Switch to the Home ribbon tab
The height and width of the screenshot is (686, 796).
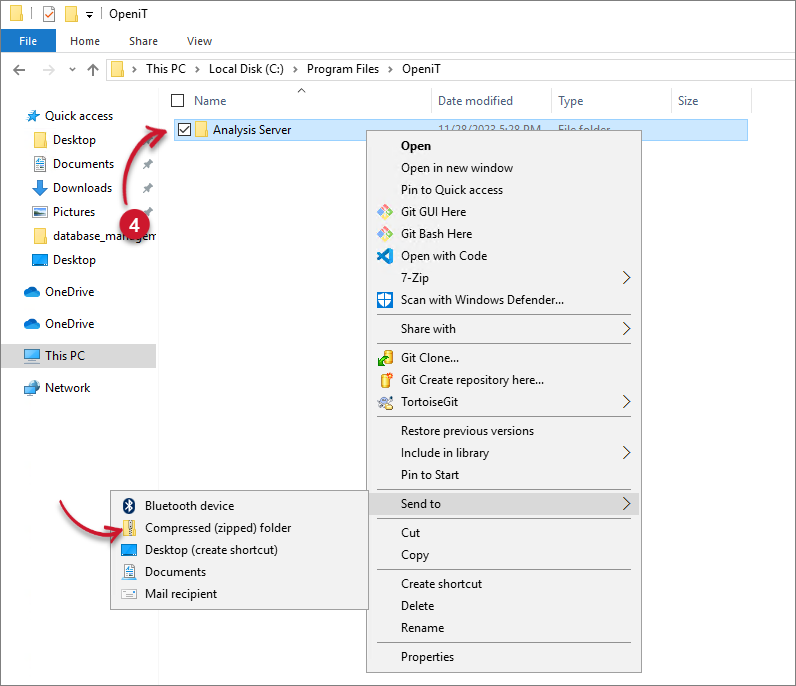pos(85,41)
